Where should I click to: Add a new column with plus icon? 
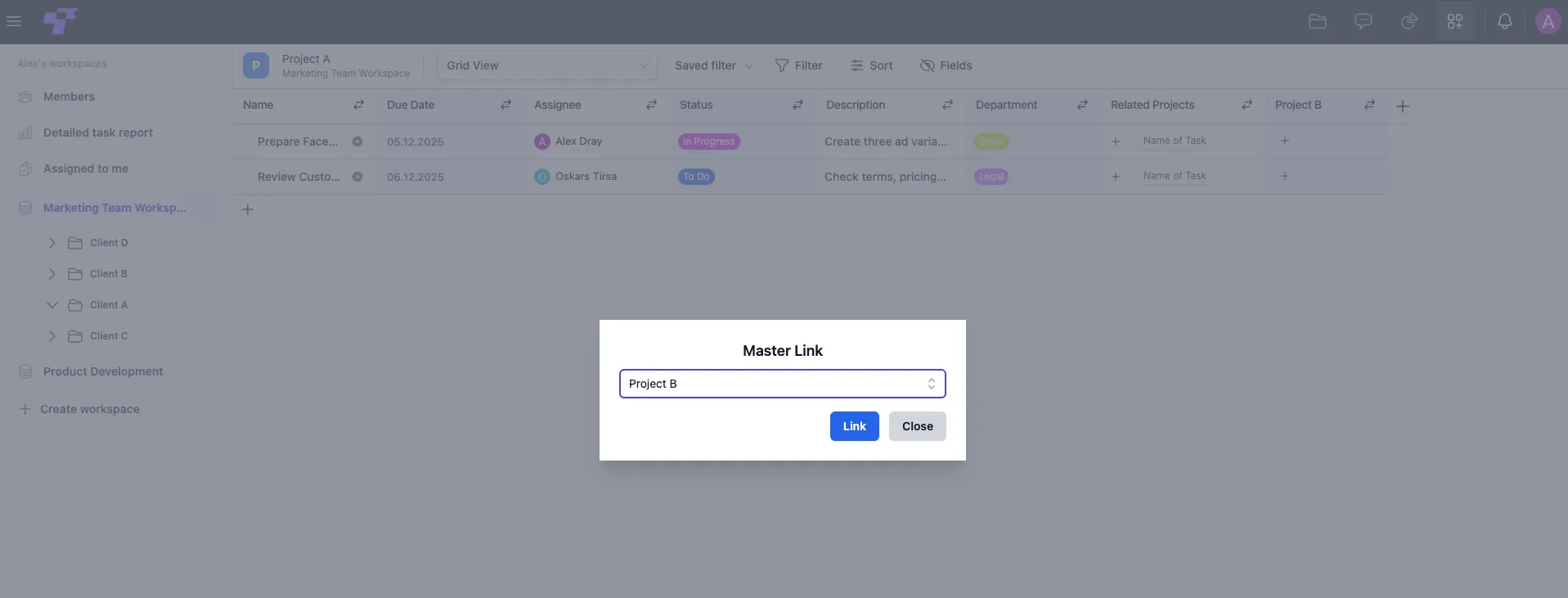tap(1402, 106)
